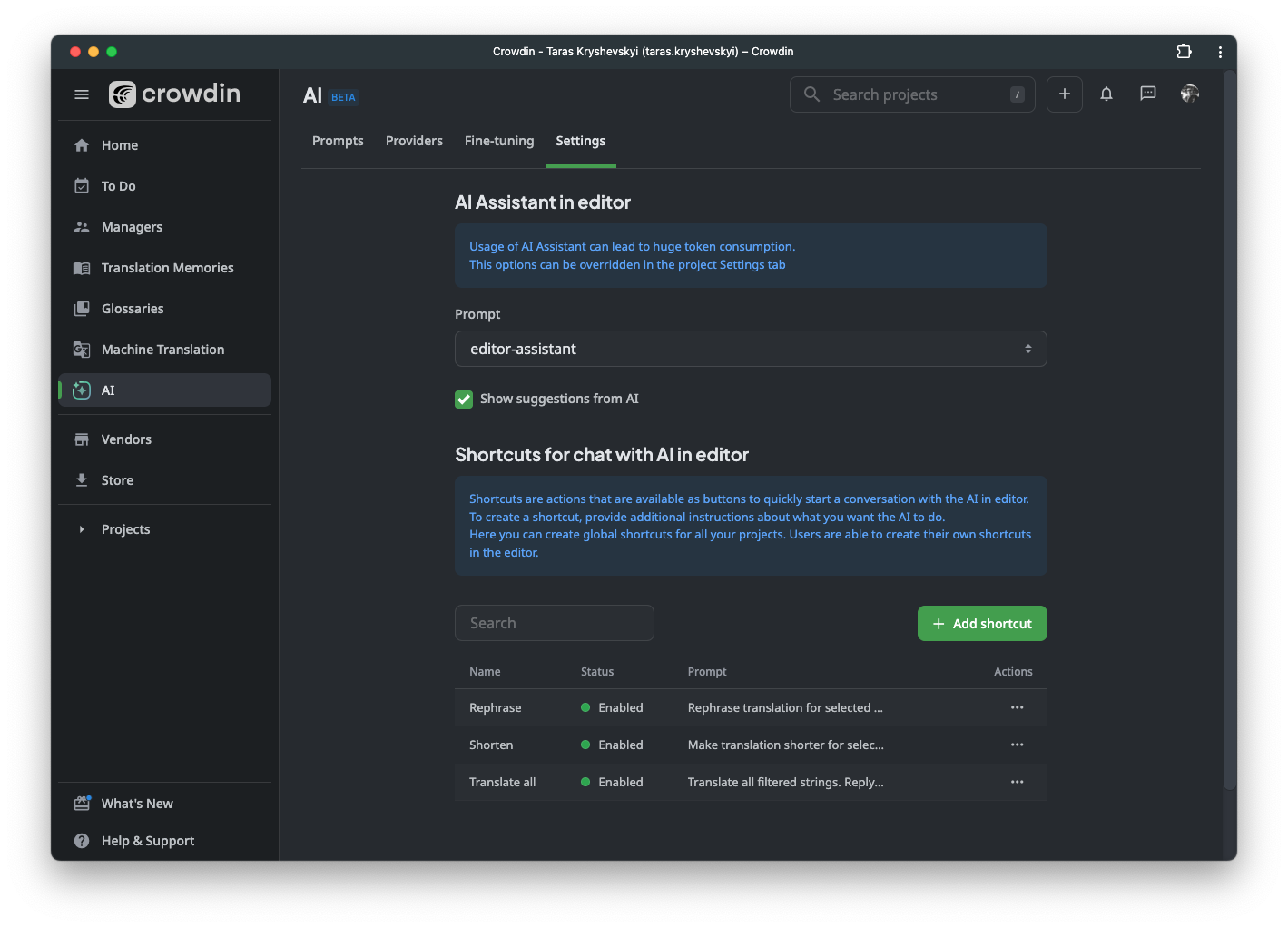The image size is (1288, 928).
Task: Open notifications bell
Action: click(1106, 94)
